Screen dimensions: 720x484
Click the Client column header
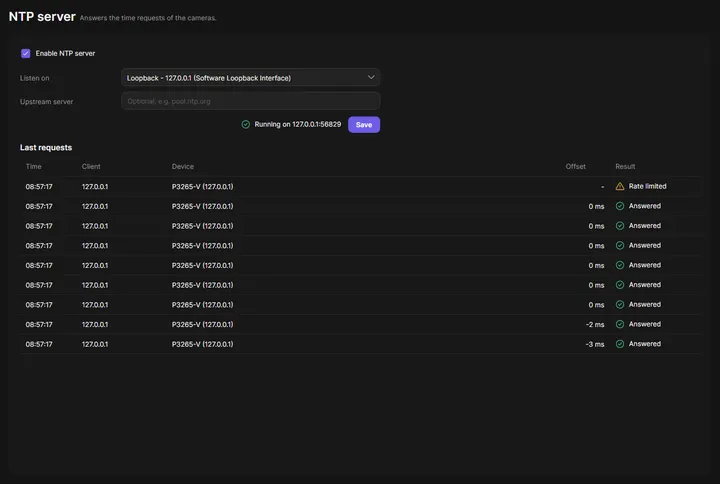[91, 166]
